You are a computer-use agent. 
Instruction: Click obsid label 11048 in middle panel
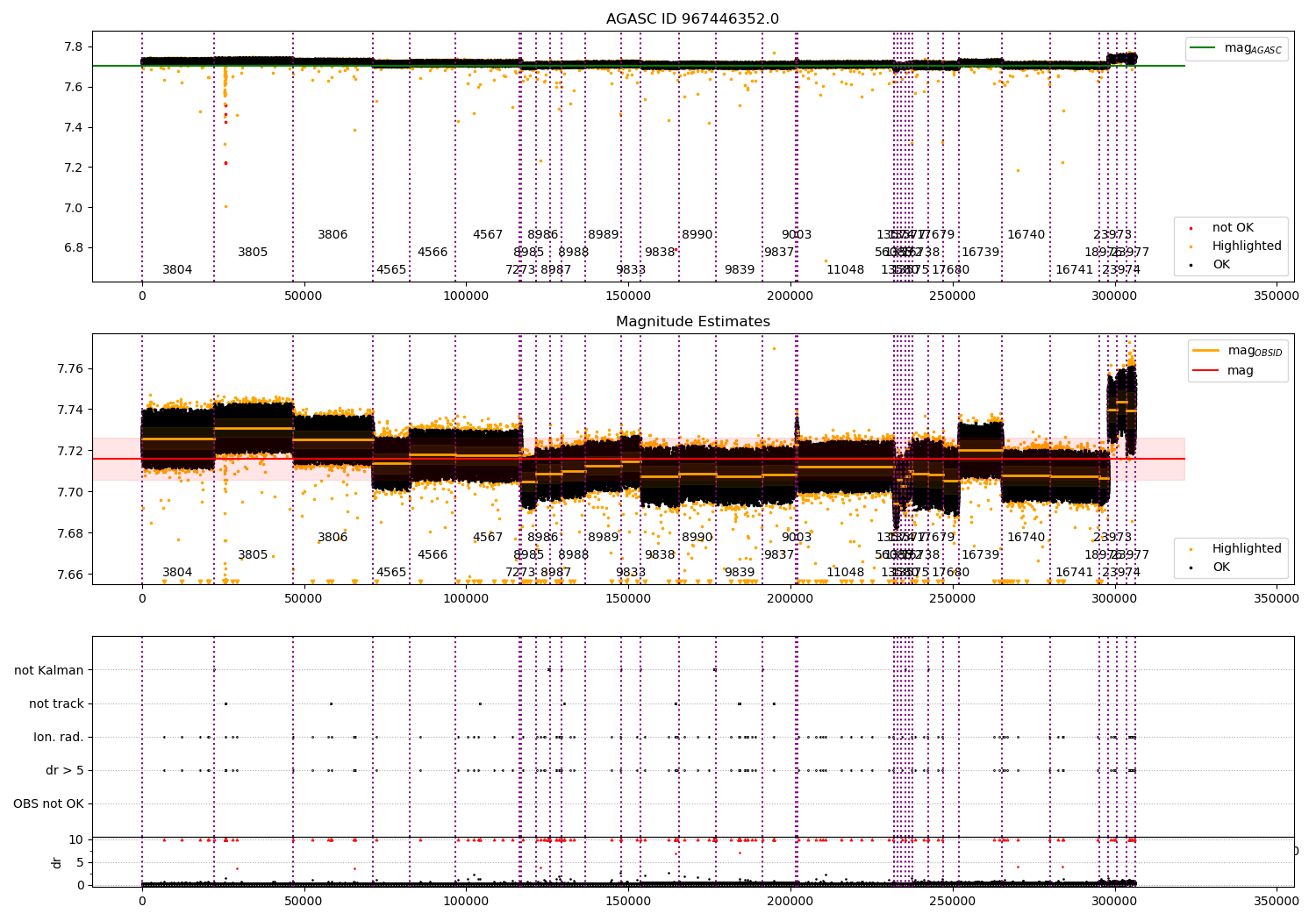[x=846, y=573]
